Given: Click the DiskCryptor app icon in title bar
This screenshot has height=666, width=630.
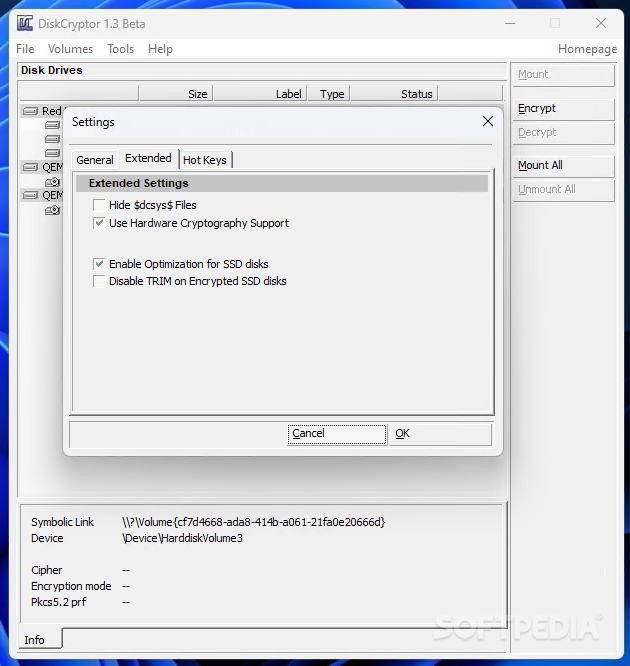Looking at the screenshot, I should click(25, 23).
